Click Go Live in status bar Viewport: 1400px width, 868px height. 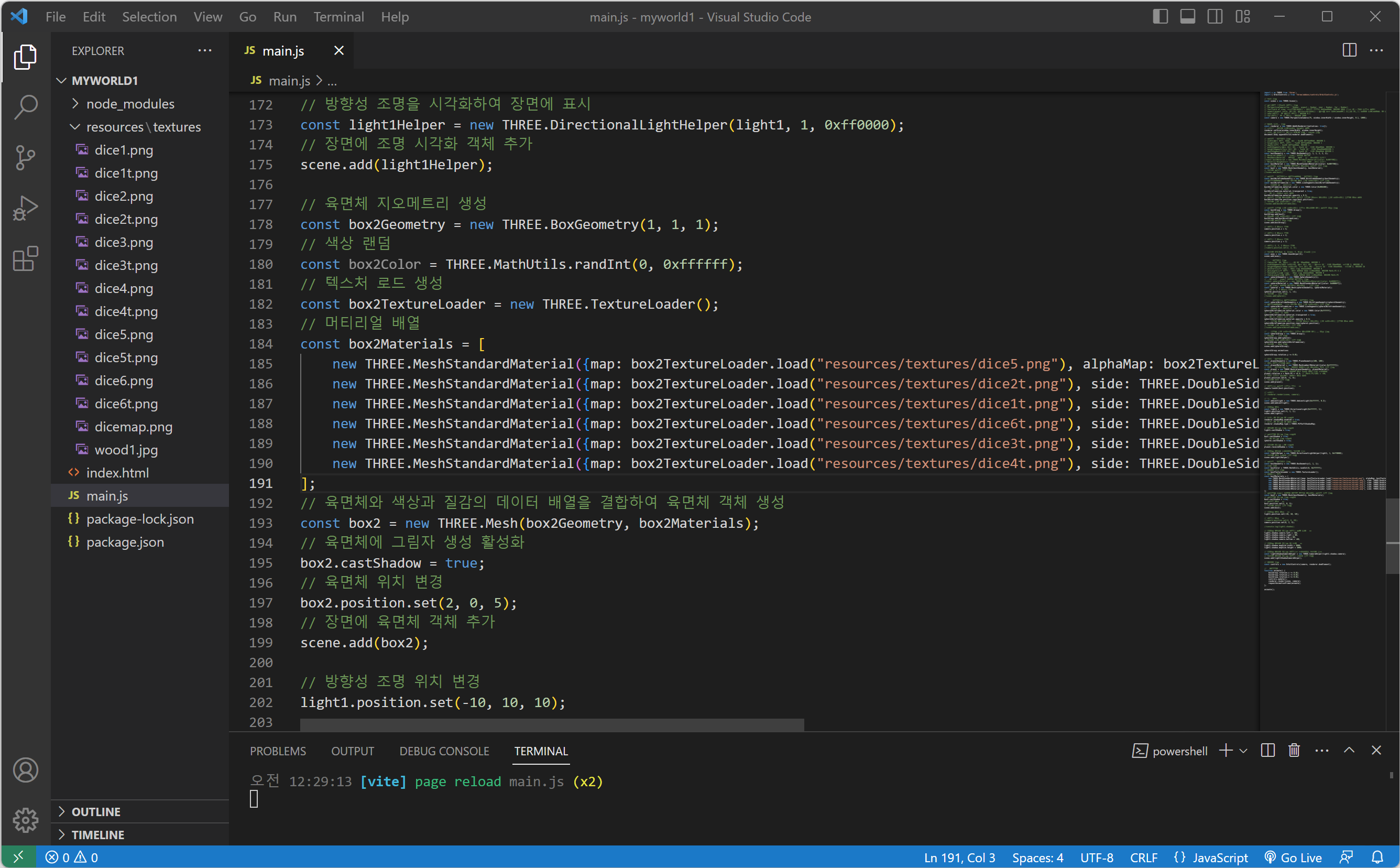[x=1294, y=857]
